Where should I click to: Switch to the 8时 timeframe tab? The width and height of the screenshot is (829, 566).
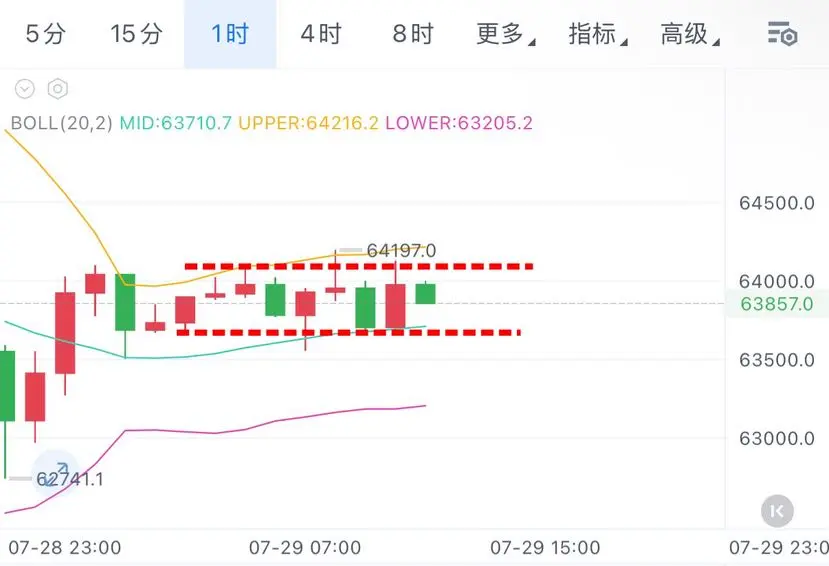413,34
